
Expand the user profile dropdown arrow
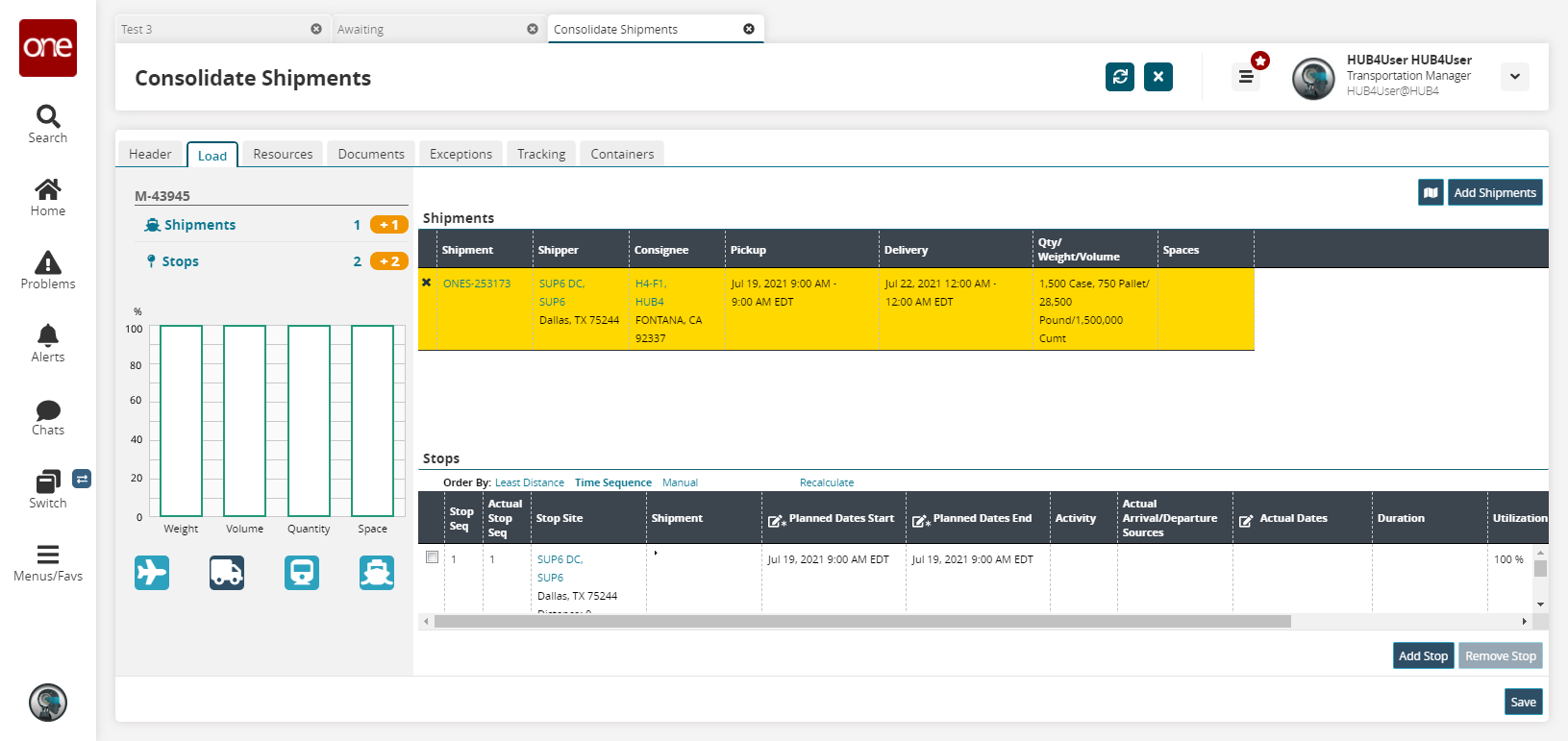pos(1515,77)
